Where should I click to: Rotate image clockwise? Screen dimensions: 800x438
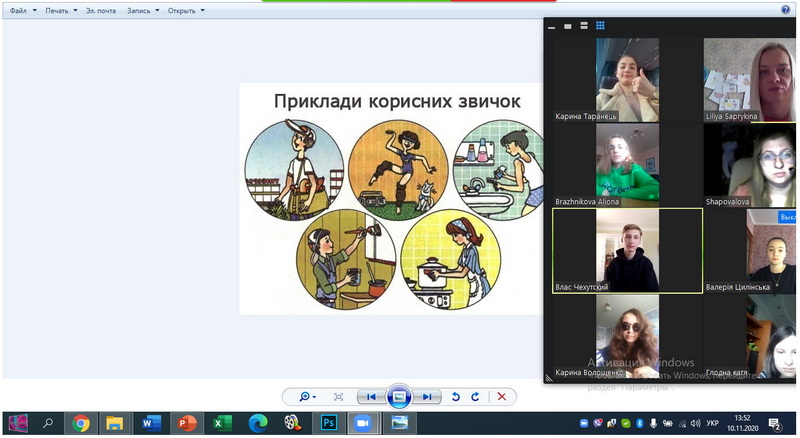(x=475, y=397)
